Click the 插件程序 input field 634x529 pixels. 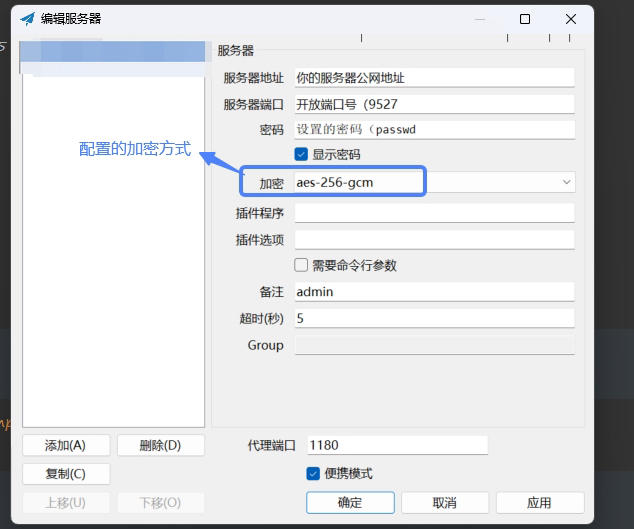(435, 213)
